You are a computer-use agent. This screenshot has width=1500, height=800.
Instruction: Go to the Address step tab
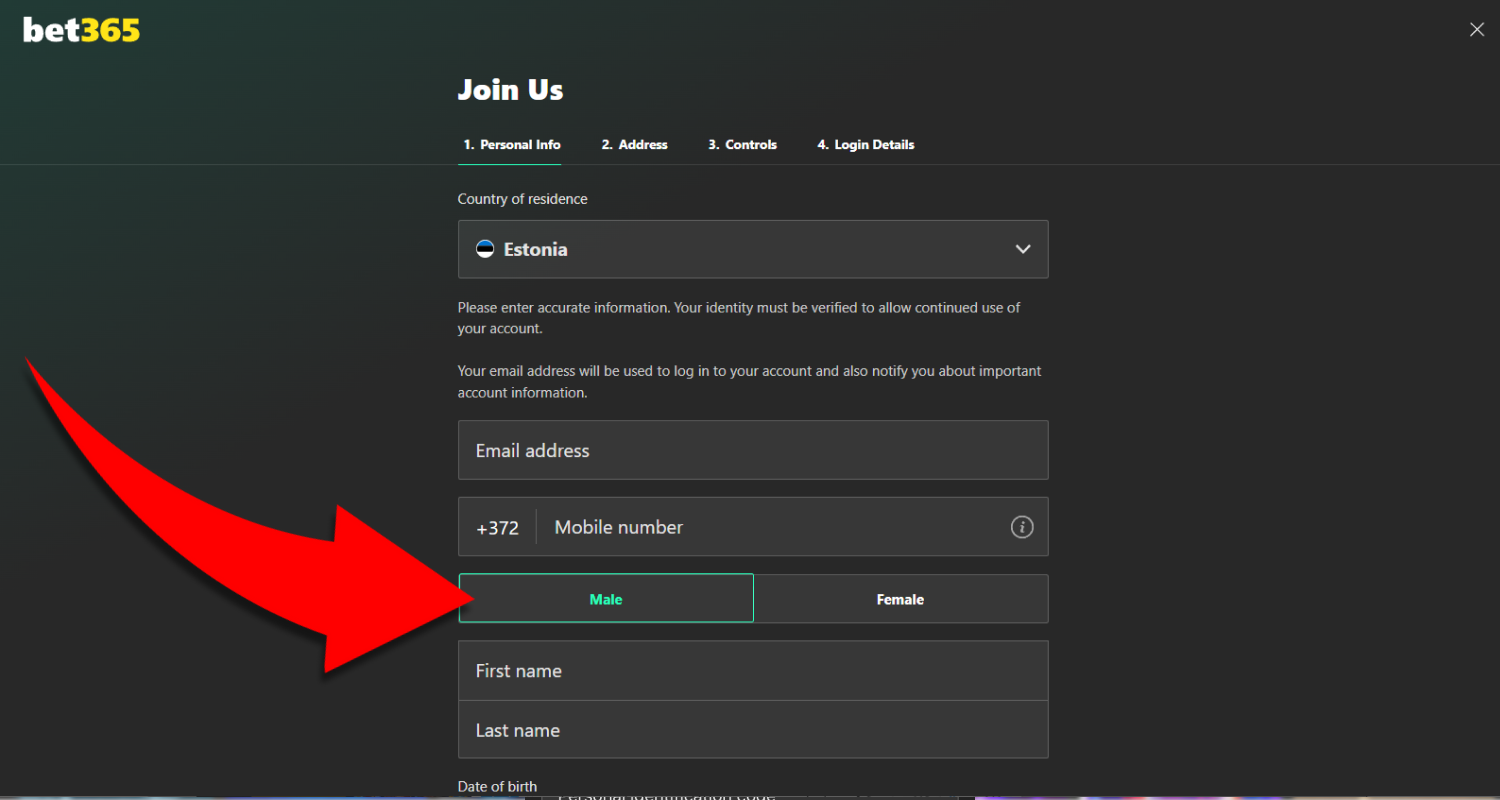[634, 145]
